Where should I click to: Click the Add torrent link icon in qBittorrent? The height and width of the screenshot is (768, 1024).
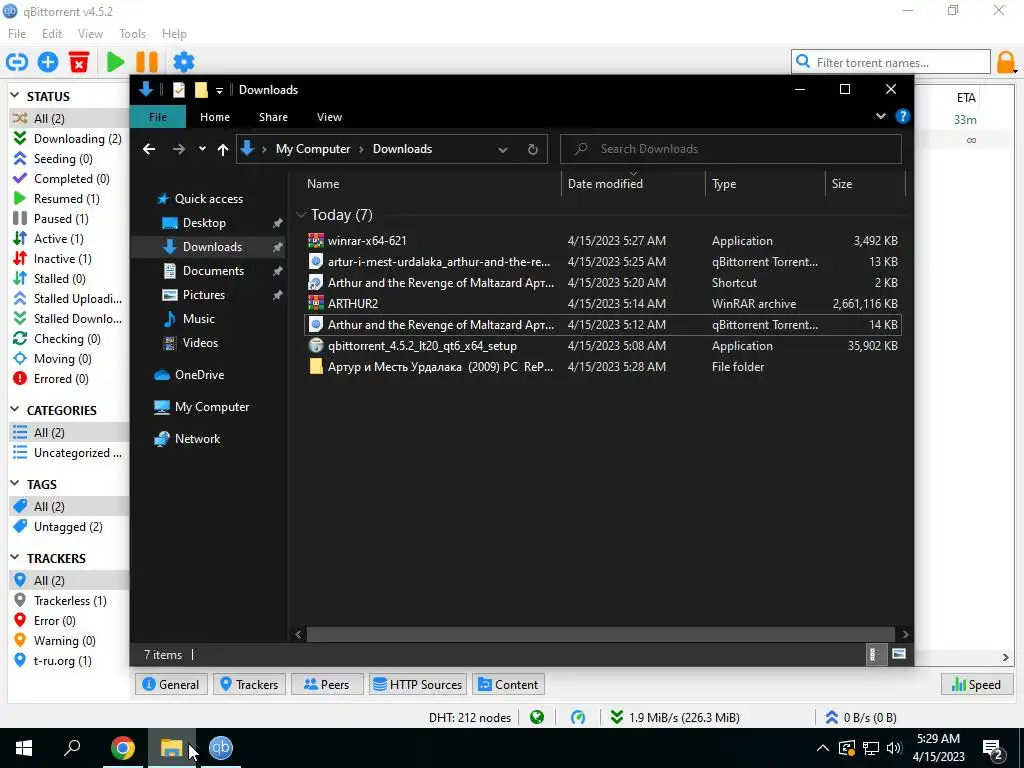click(17, 62)
